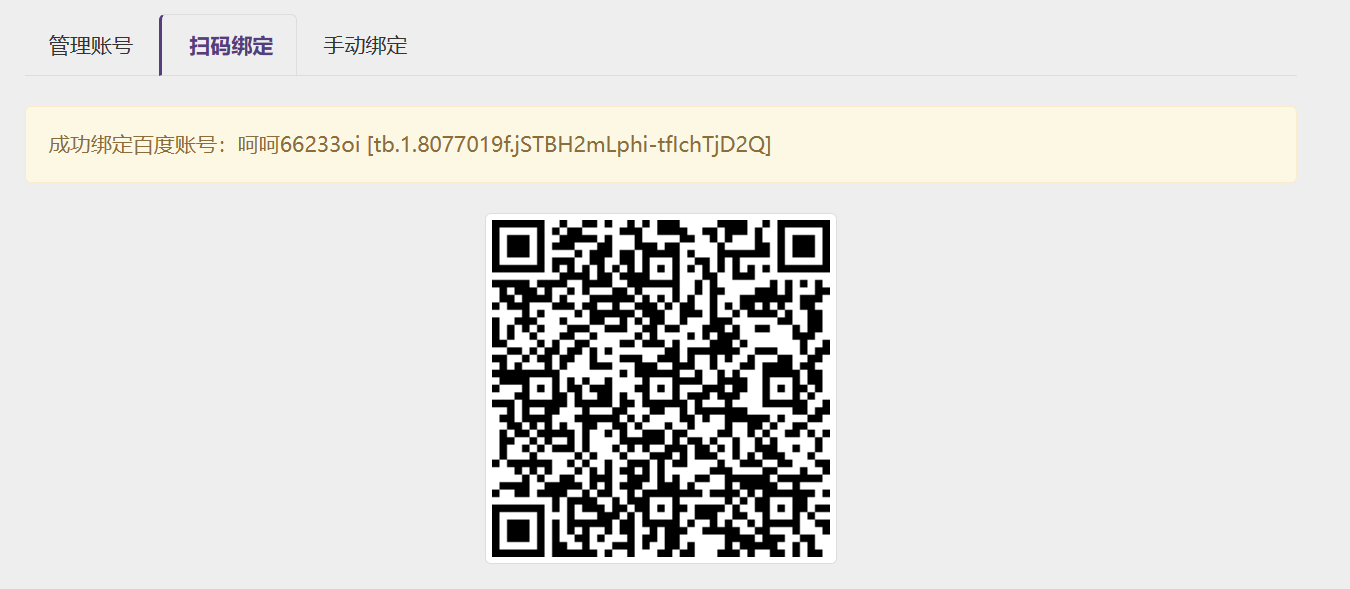Screen dimensions: 1350x589
Task: Click the purple edge of the active tab
Action: click(160, 46)
